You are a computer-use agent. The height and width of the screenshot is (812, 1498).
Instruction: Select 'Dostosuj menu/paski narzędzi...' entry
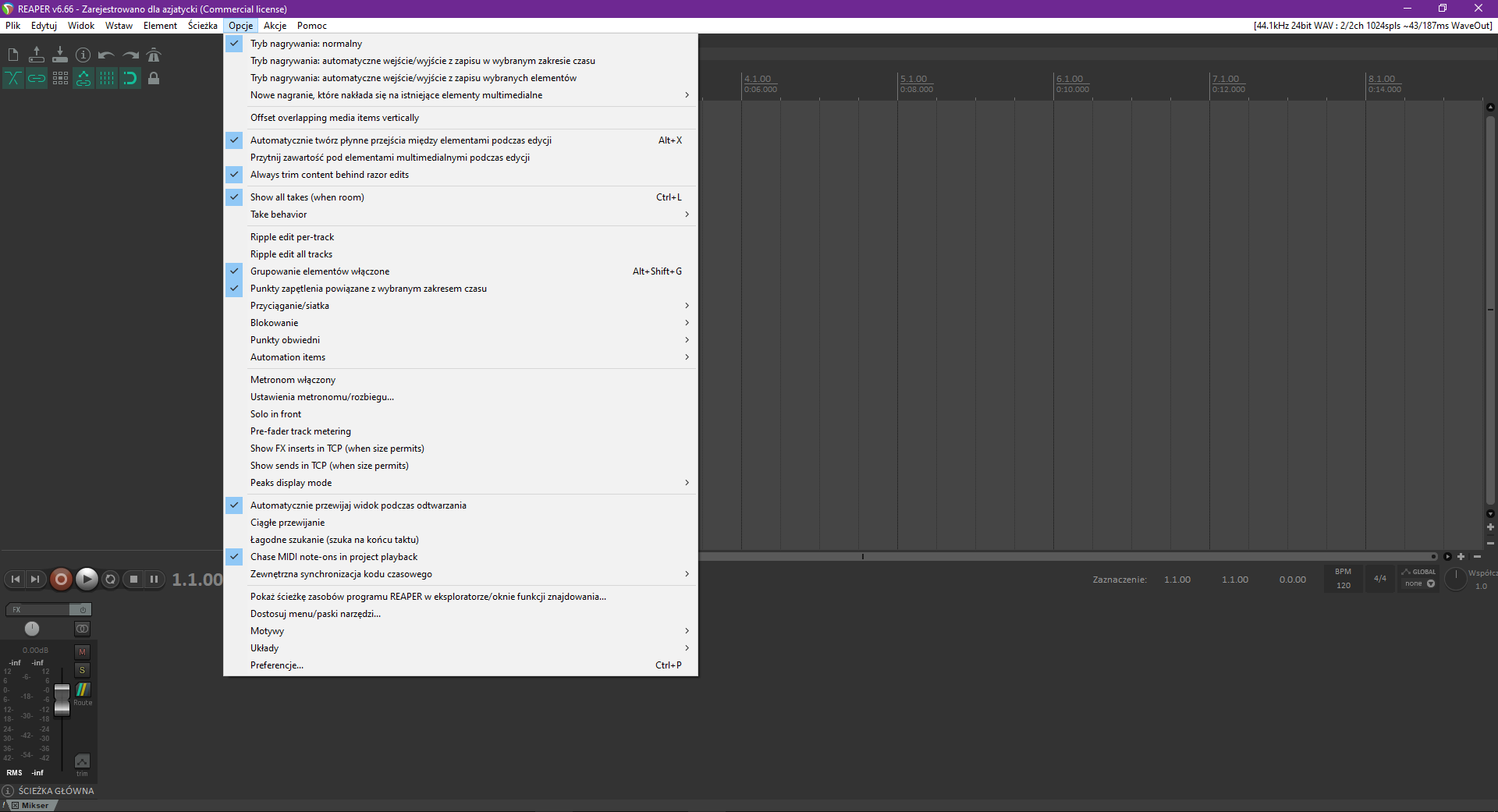tap(460, 614)
